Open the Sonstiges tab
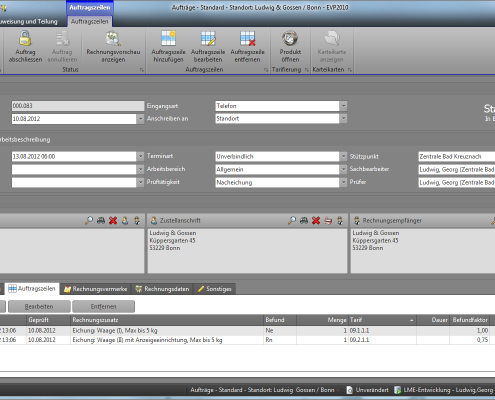This screenshot has height=400, width=495. [215, 289]
